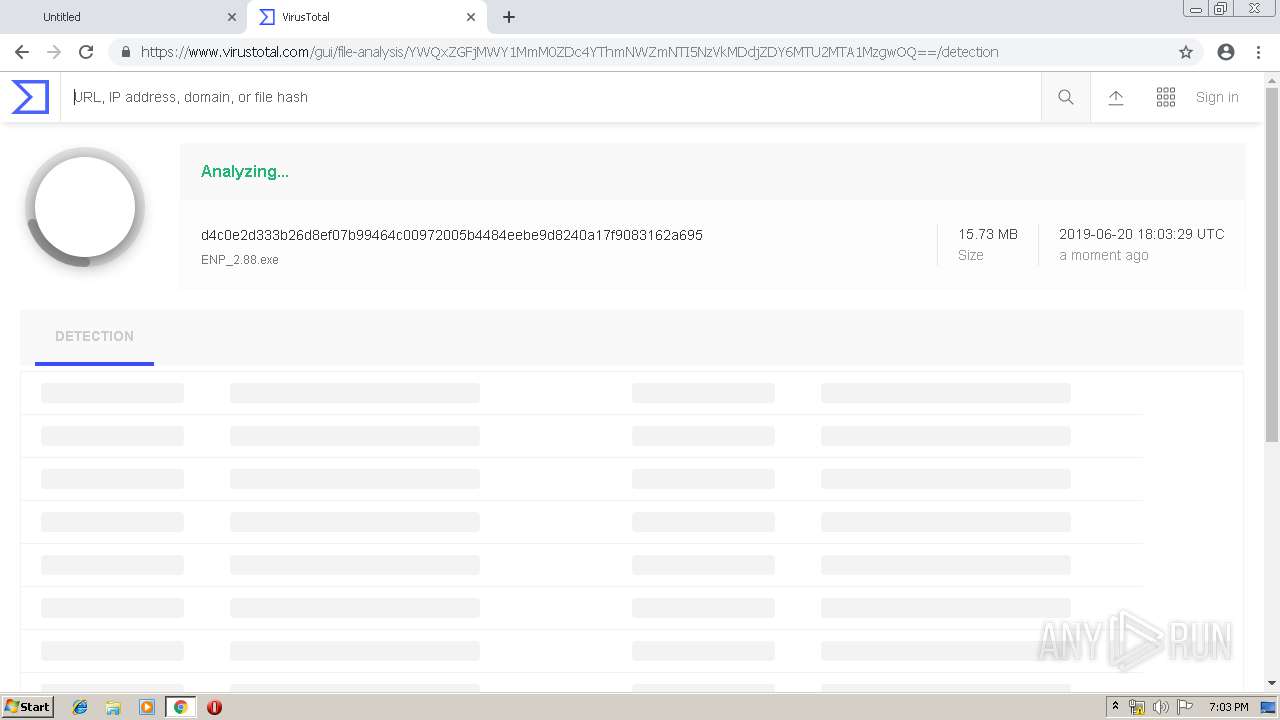Click the show desktop tray icon
Screen dimensions: 1280x720
pos(1270,707)
